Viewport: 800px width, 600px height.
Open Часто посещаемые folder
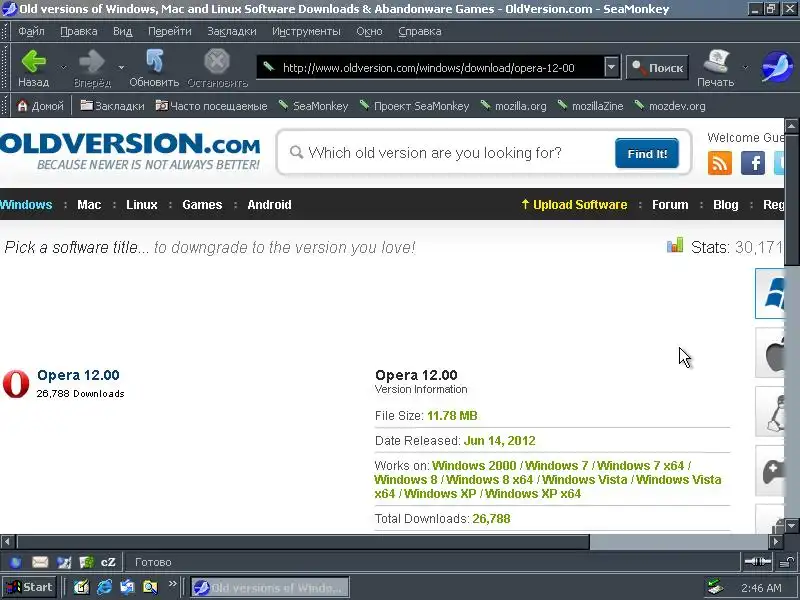pos(211,106)
